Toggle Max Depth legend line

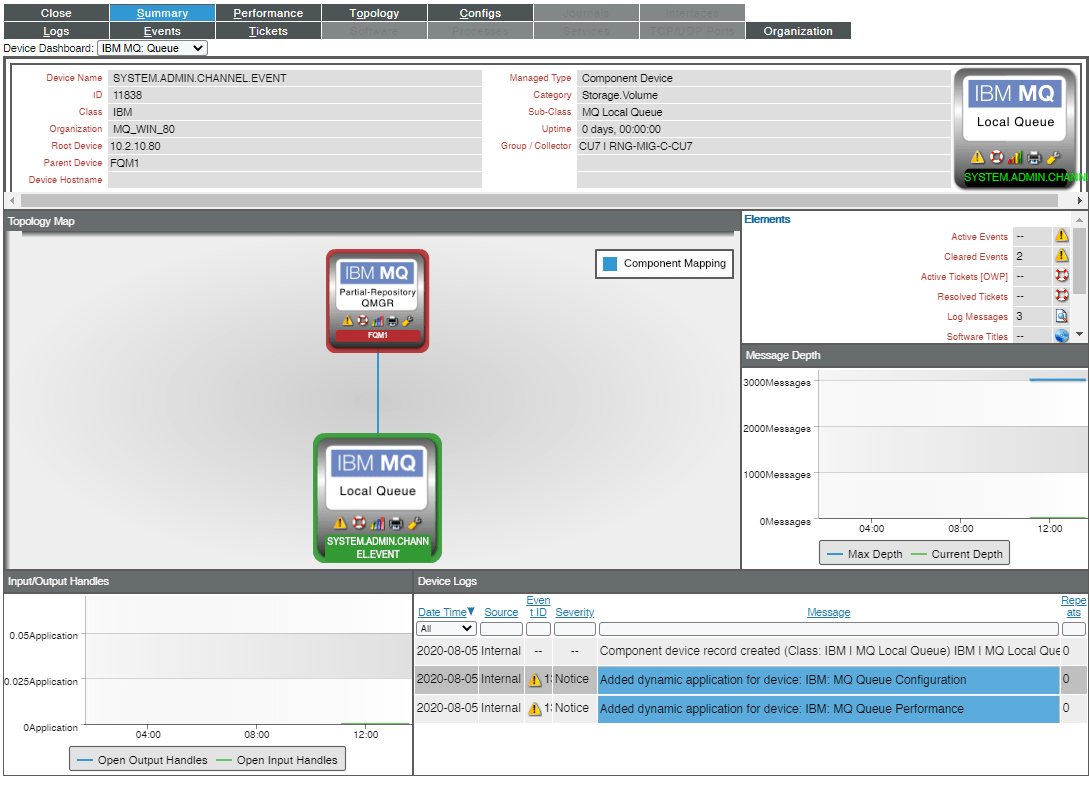click(x=865, y=554)
